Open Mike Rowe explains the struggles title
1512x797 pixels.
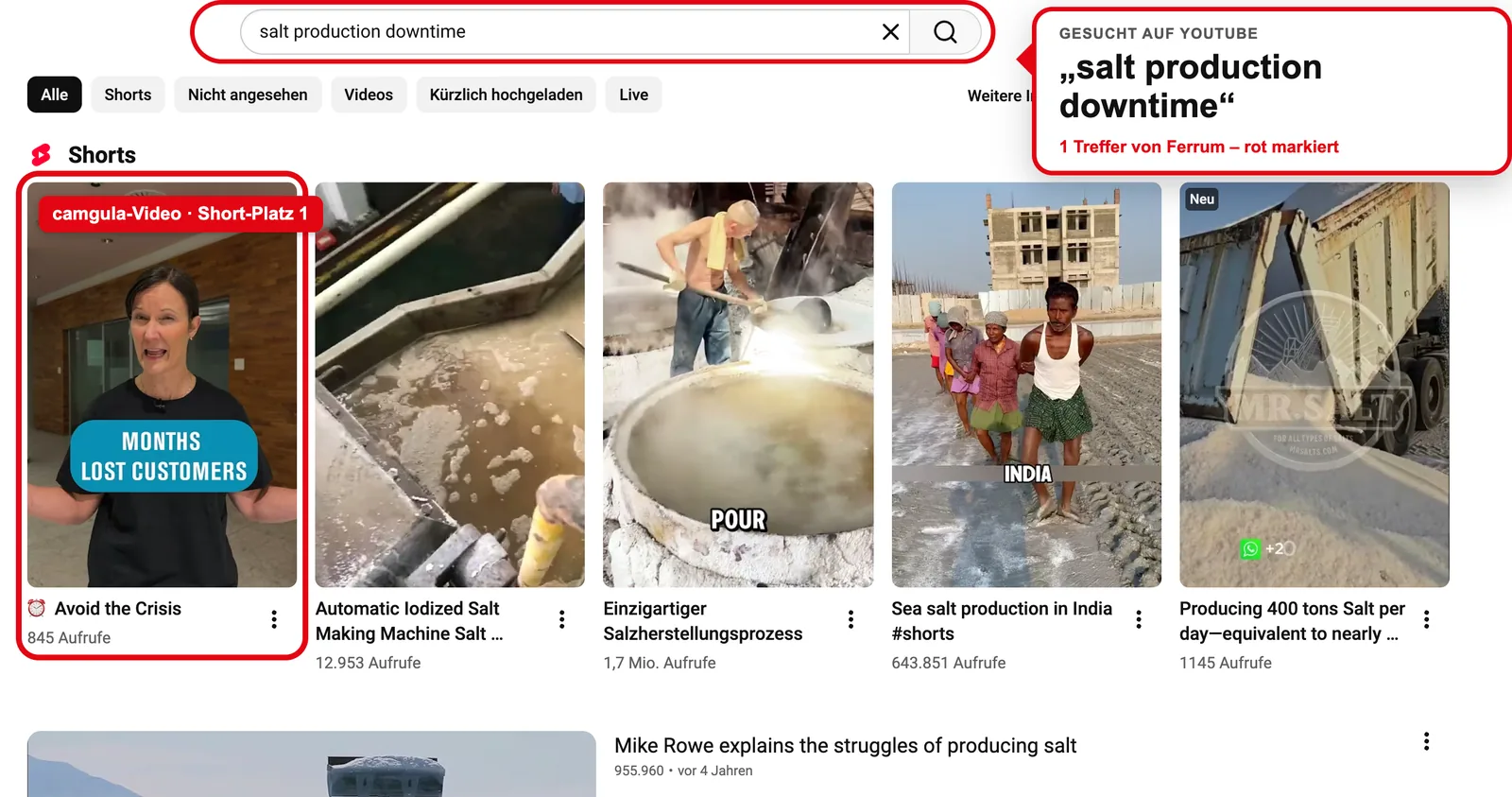tap(846, 746)
